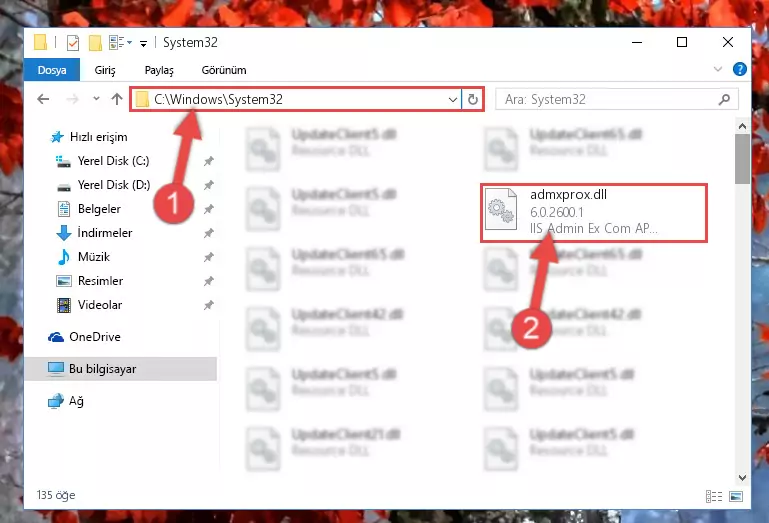This screenshot has width=769, height=523.
Task: Switch to the Giriş tab
Action: tap(105, 70)
